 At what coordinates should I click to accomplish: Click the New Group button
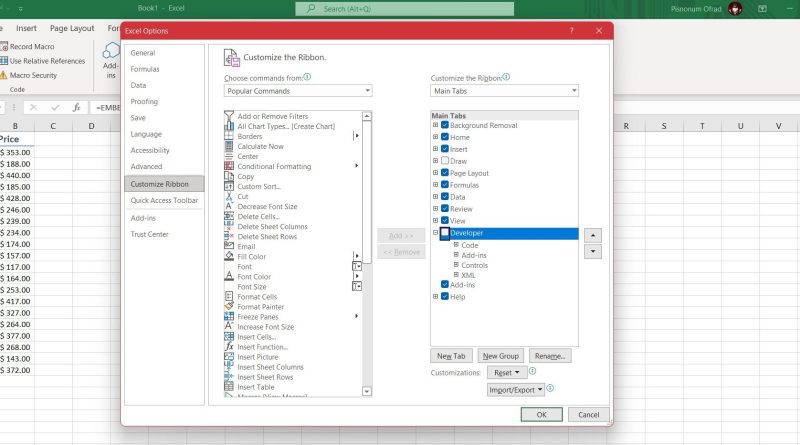(501, 356)
